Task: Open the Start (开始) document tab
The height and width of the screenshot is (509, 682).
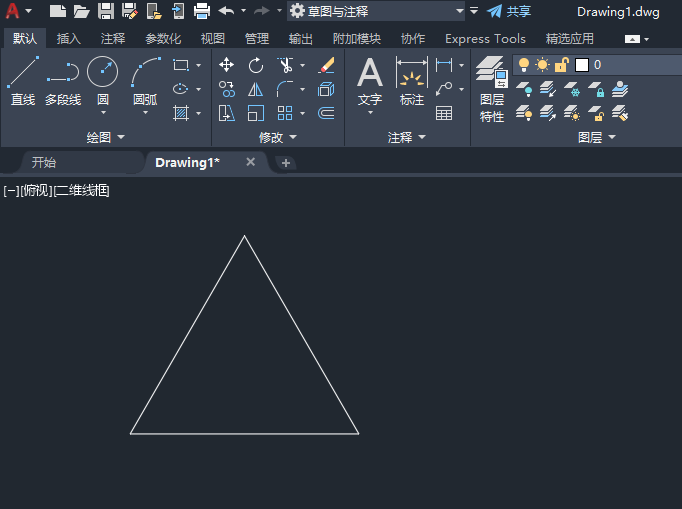Action: (44, 162)
